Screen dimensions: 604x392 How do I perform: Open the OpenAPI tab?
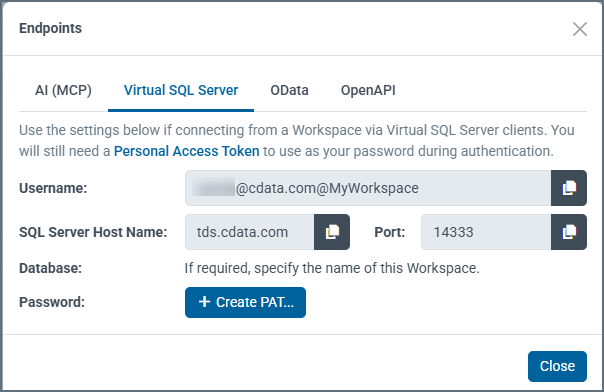[368, 90]
